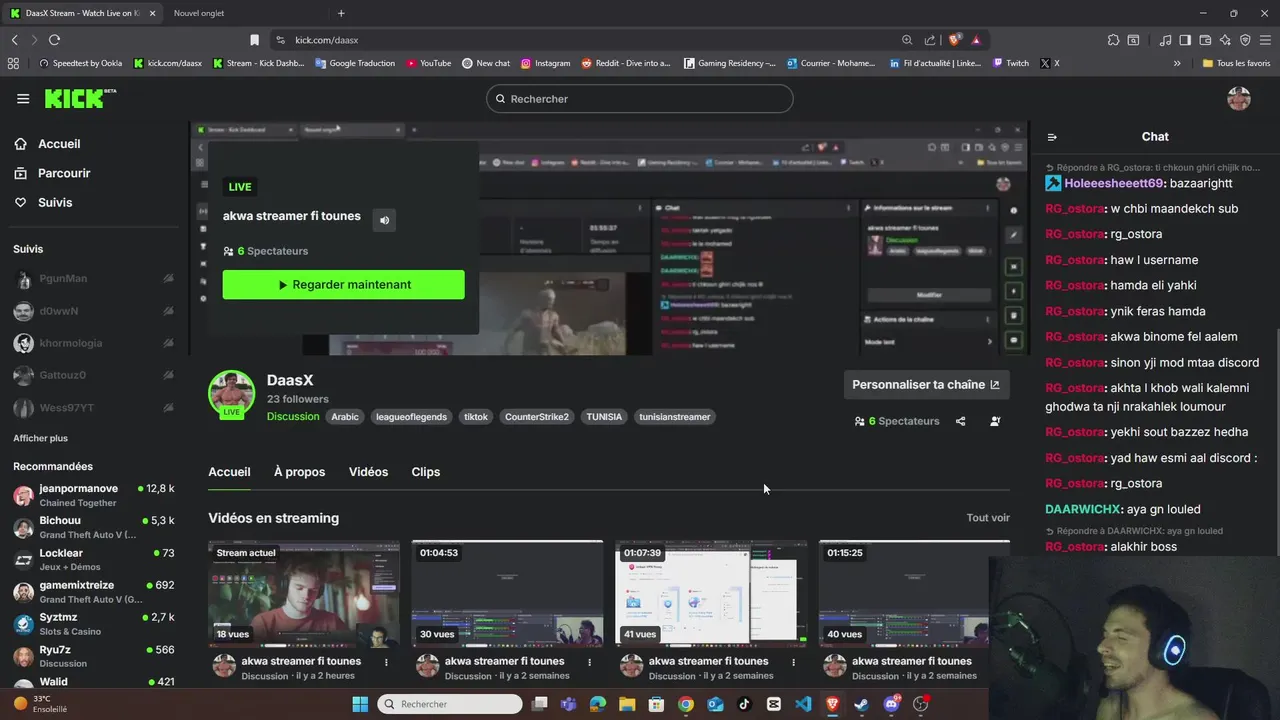Open Brave Wallet icon
The height and width of the screenshot is (720, 1280).
[1205, 40]
